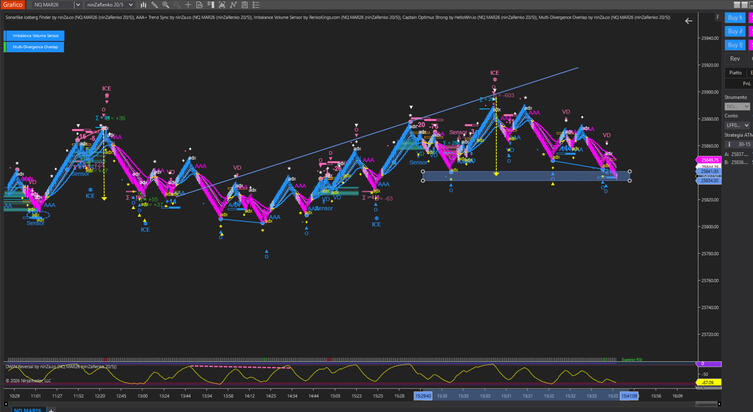Click the back arrow at chart's top right
753x412 pixels.
pos(688,21)
